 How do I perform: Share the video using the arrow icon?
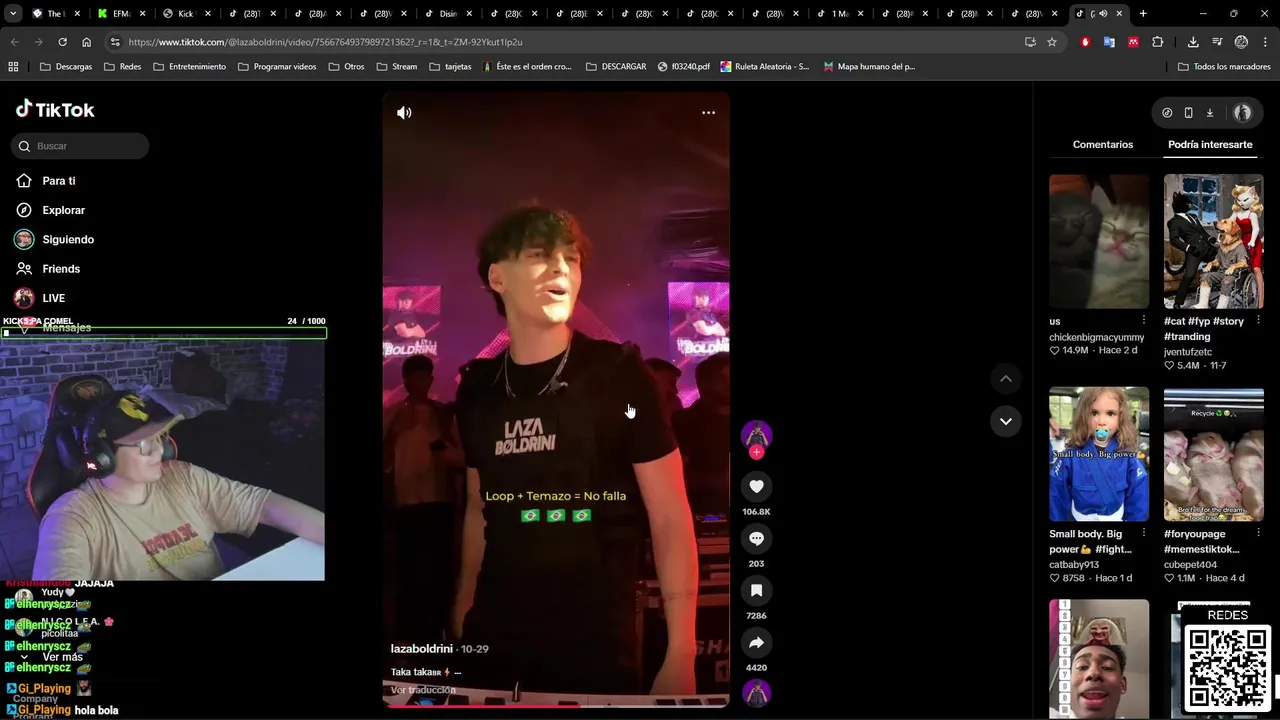point(756,643)
